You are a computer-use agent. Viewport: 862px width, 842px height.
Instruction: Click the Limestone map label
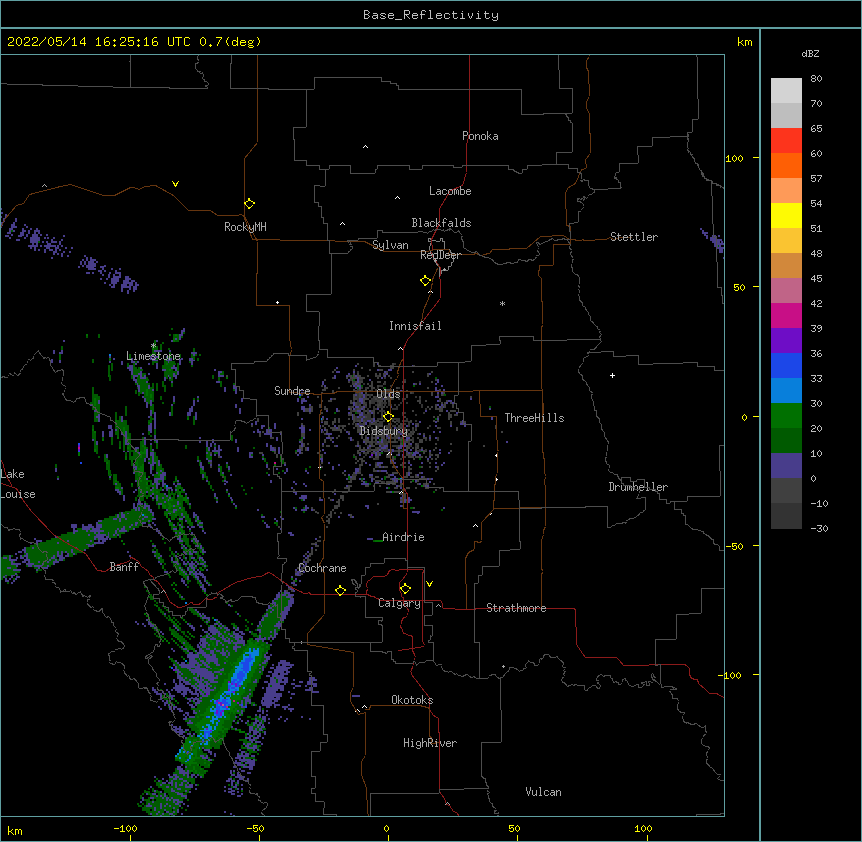tap(153, 356)
